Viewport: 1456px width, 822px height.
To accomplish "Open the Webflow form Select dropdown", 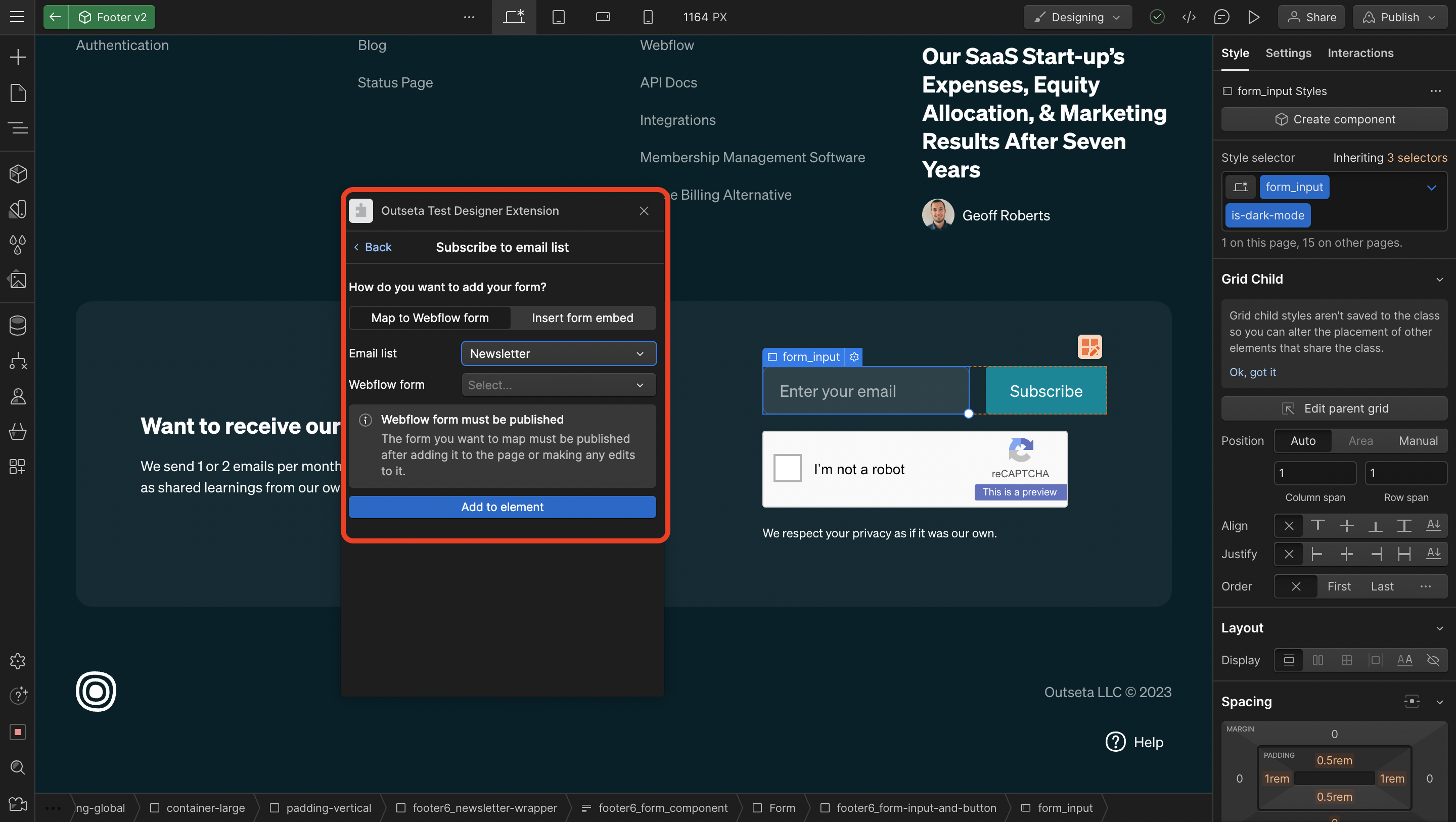I will [x=559, y=385].
